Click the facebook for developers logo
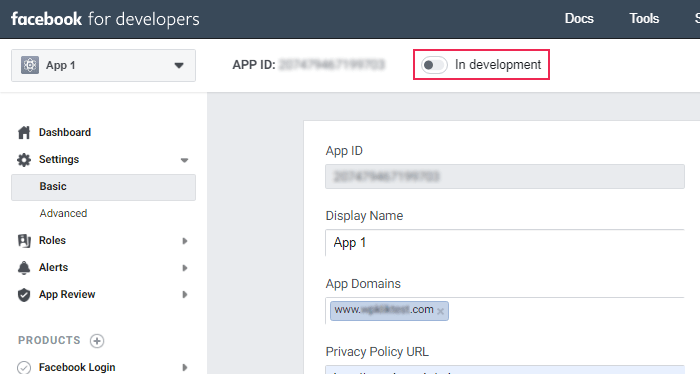 click(105, 19)
